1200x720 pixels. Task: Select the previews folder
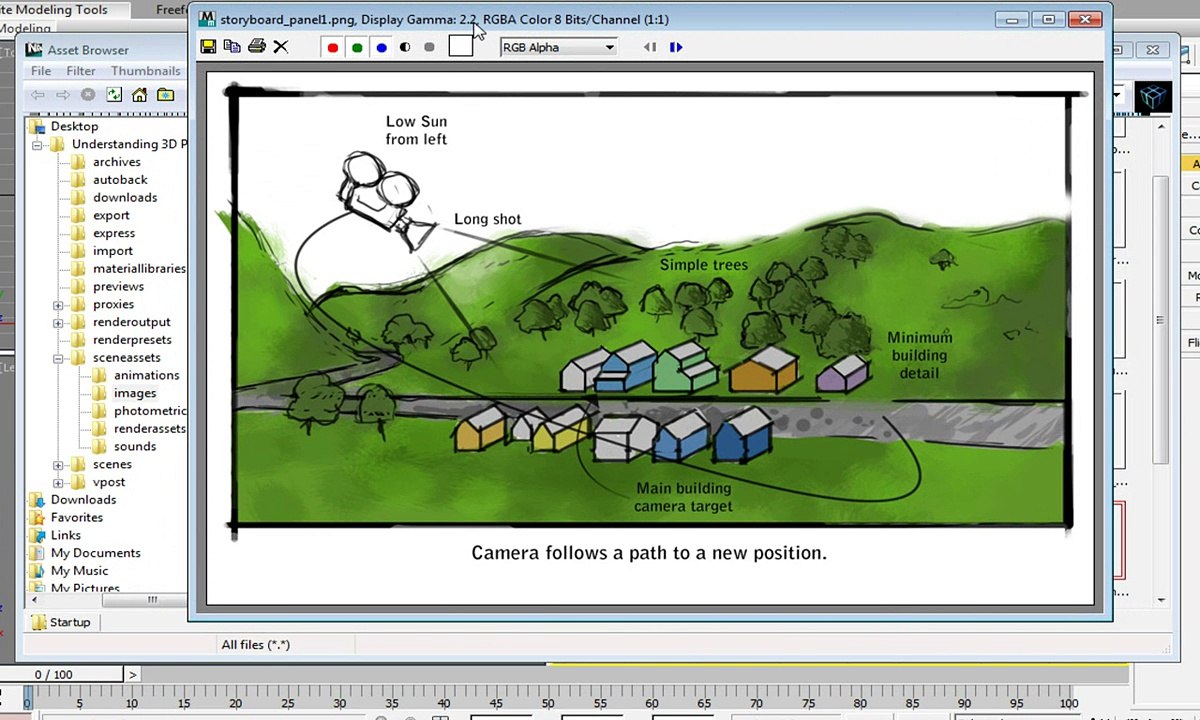(118, 287)
